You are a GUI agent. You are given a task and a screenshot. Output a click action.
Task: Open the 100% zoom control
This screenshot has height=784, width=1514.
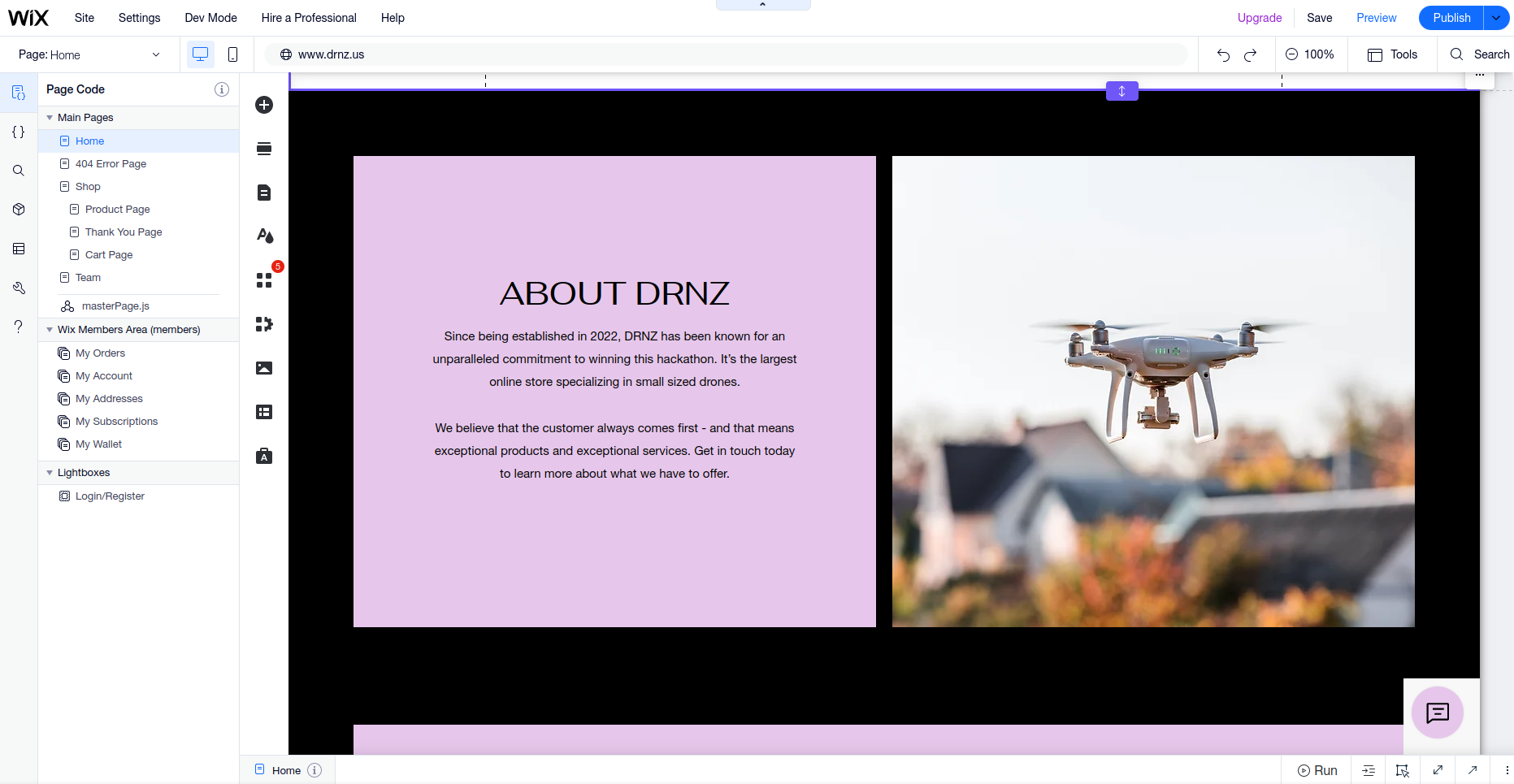click(1310, 54)
